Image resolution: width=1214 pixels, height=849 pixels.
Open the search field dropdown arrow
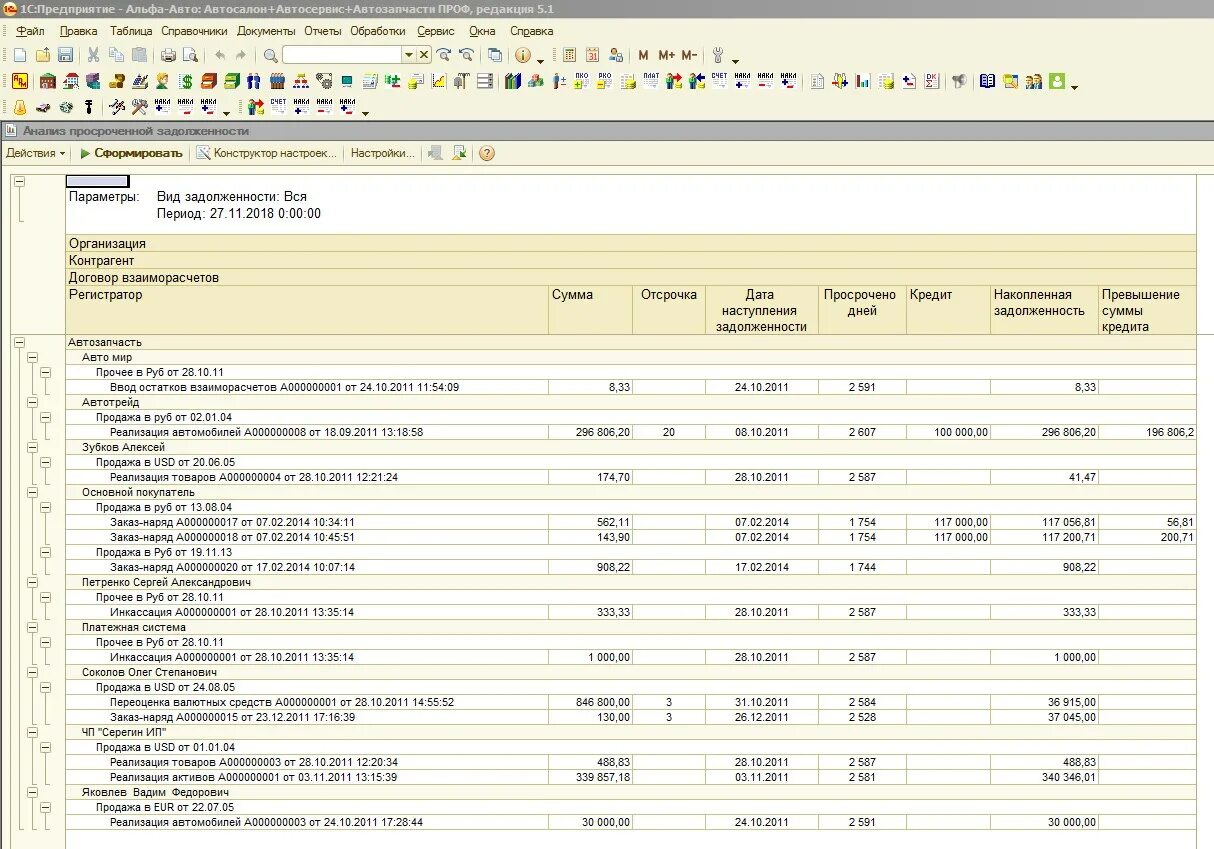coord(409,55)
